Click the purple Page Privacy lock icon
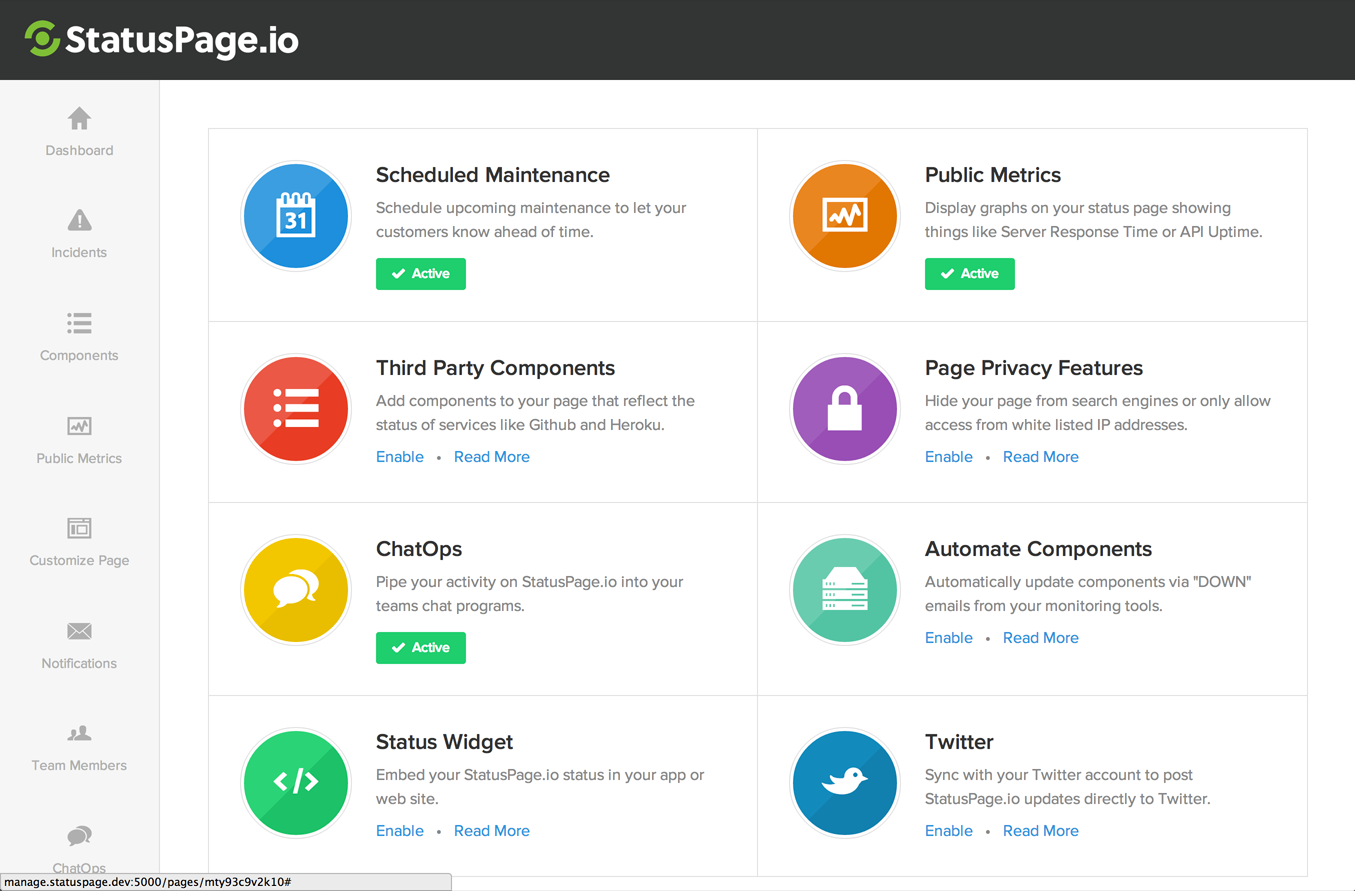 [844, 409]
